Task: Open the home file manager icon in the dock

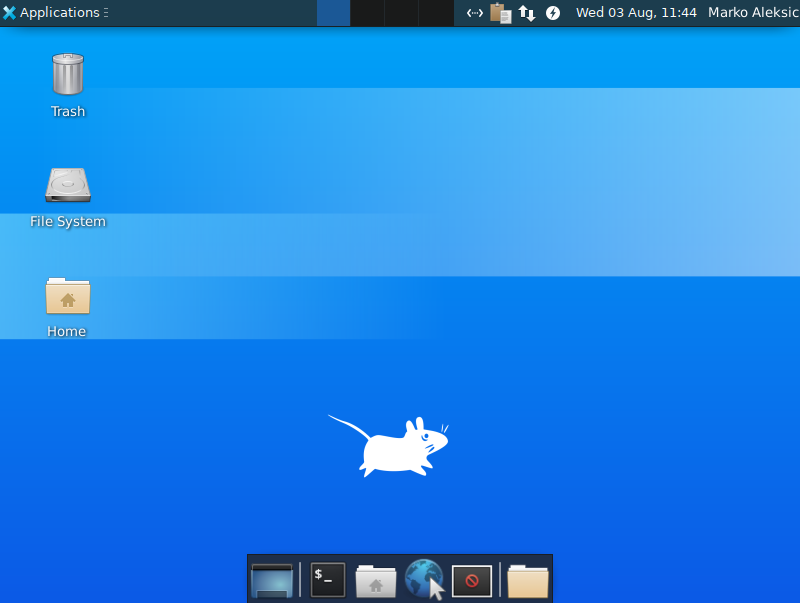Action: 375,580
